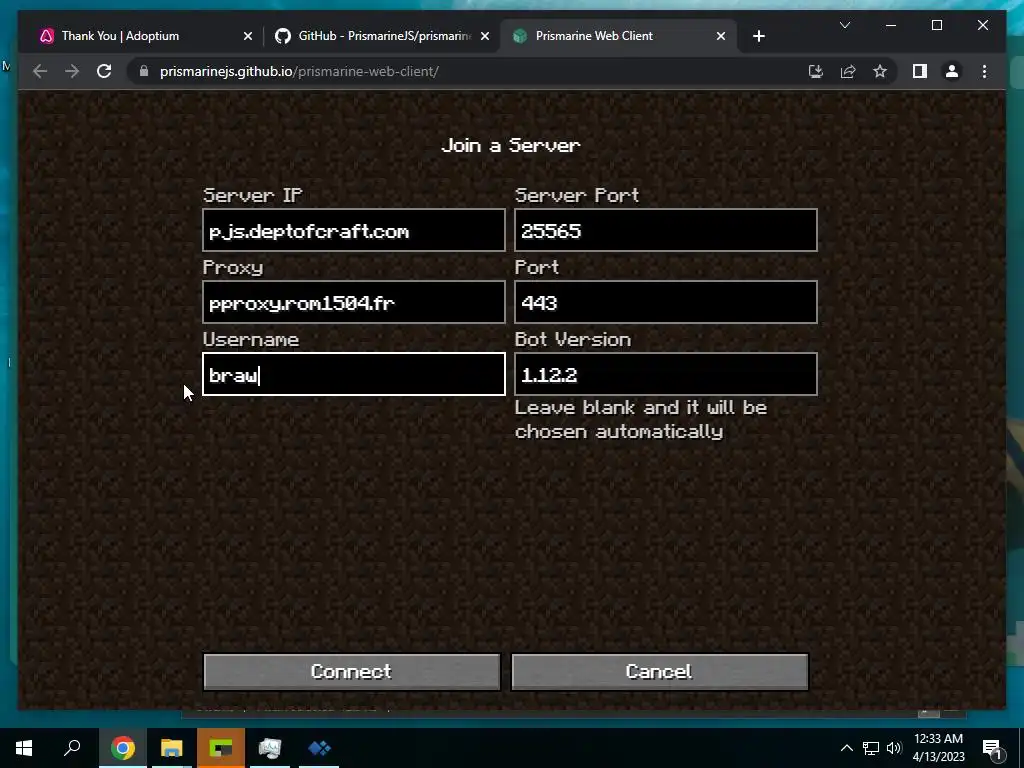
Task: Click the Bot Version label
Action: tap(573, 340)
